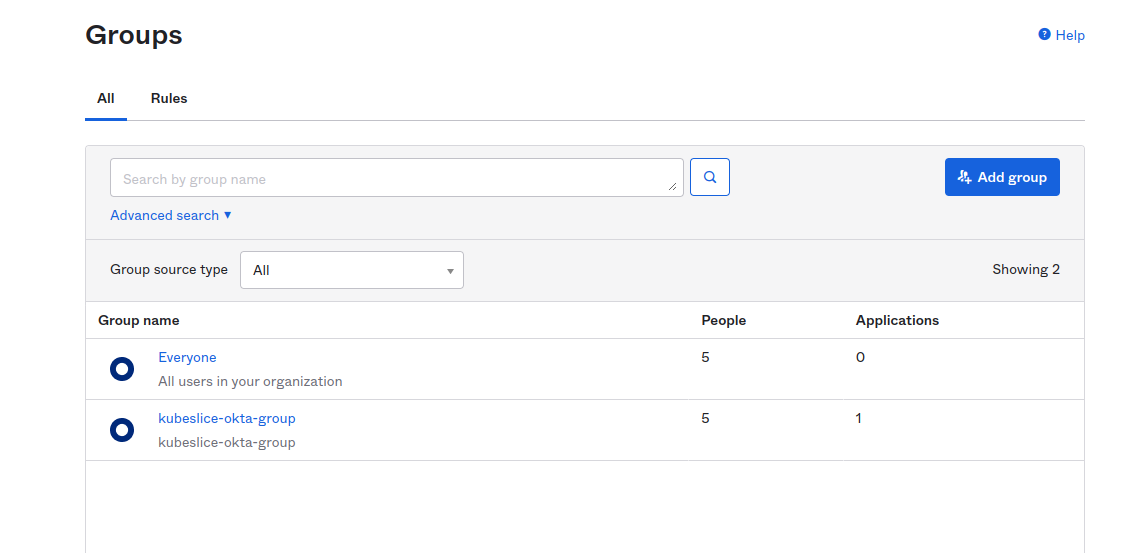Screen dimensions: 1142x553
Task: Open the kubeslice-okta-group link
Action: coord(227,418)
